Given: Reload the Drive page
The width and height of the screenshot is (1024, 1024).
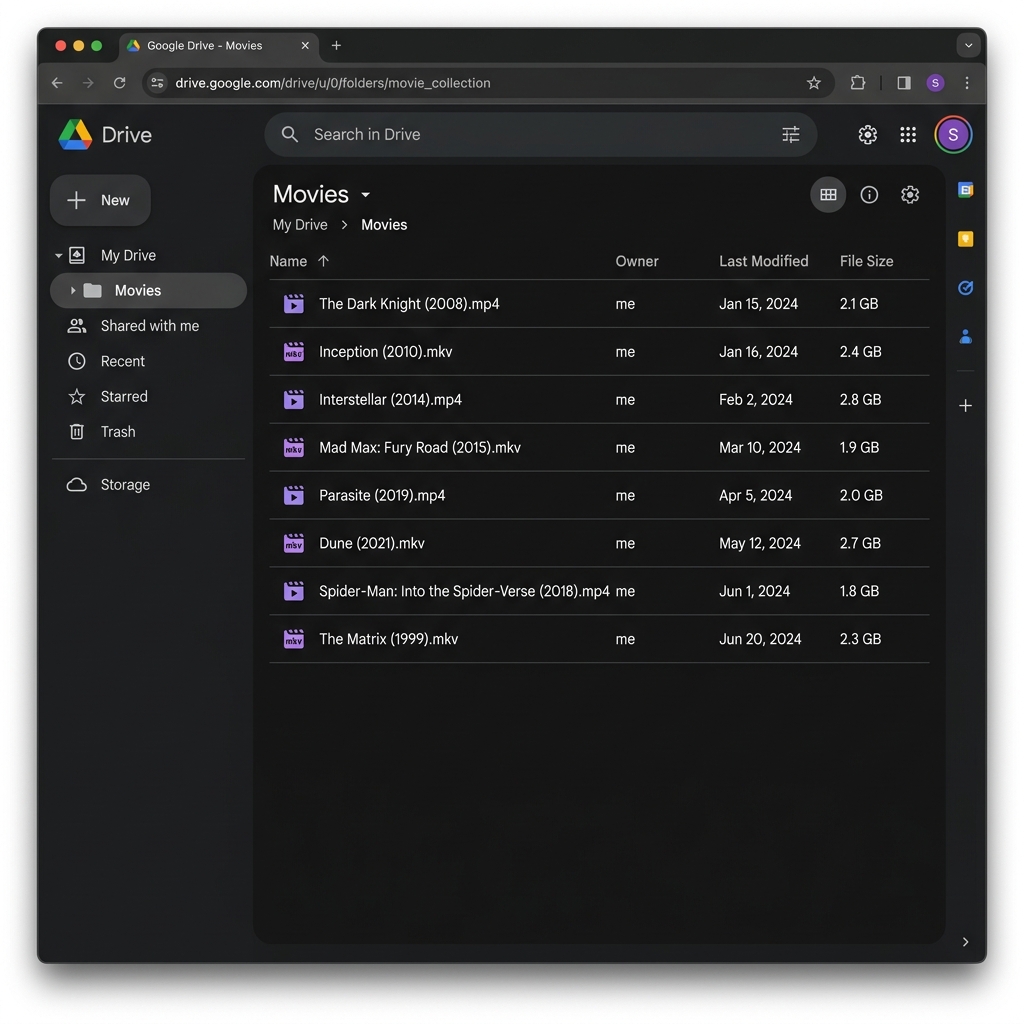Looking at the screenshot, I should click(x=120, y=83).
